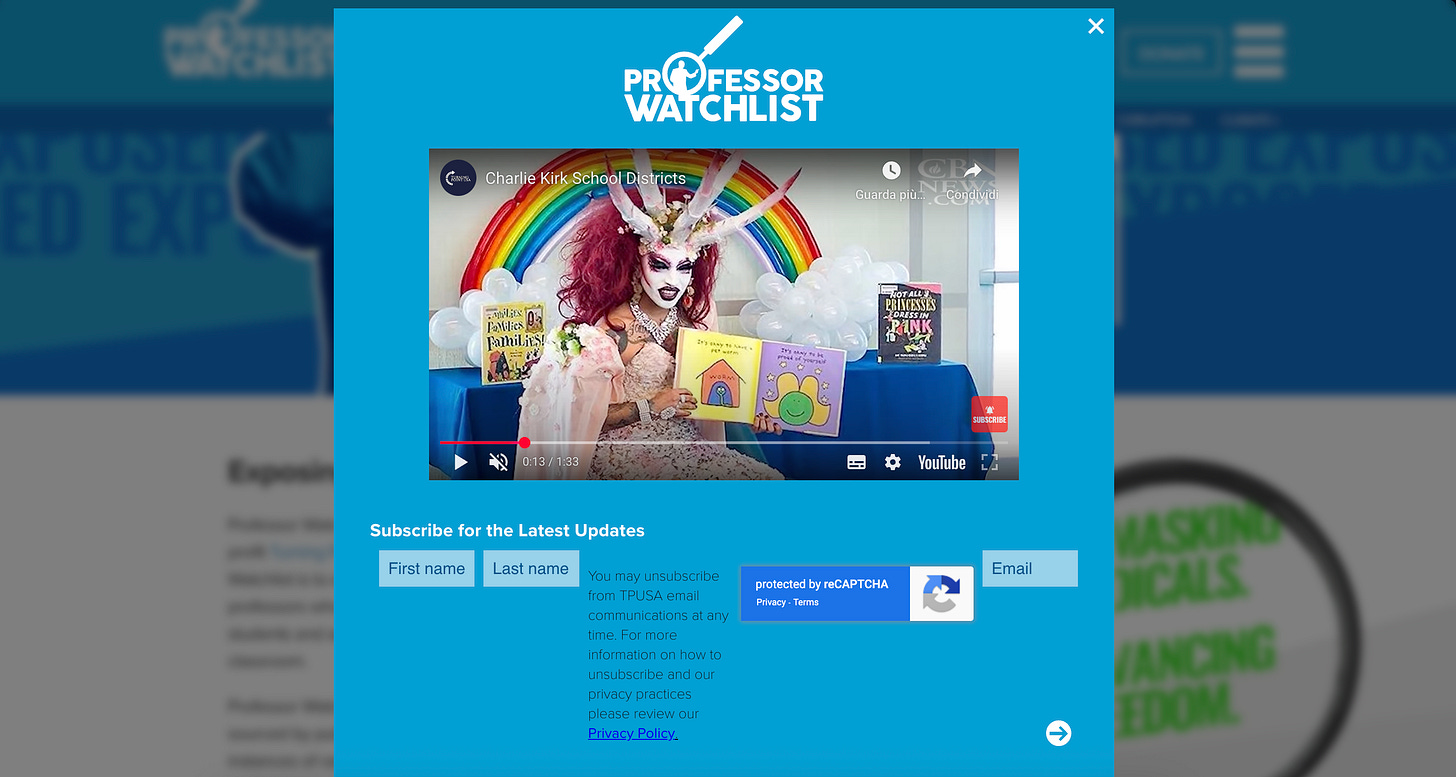Click the Last name field
Viewport: 1456px width, 777px height.
531,568
